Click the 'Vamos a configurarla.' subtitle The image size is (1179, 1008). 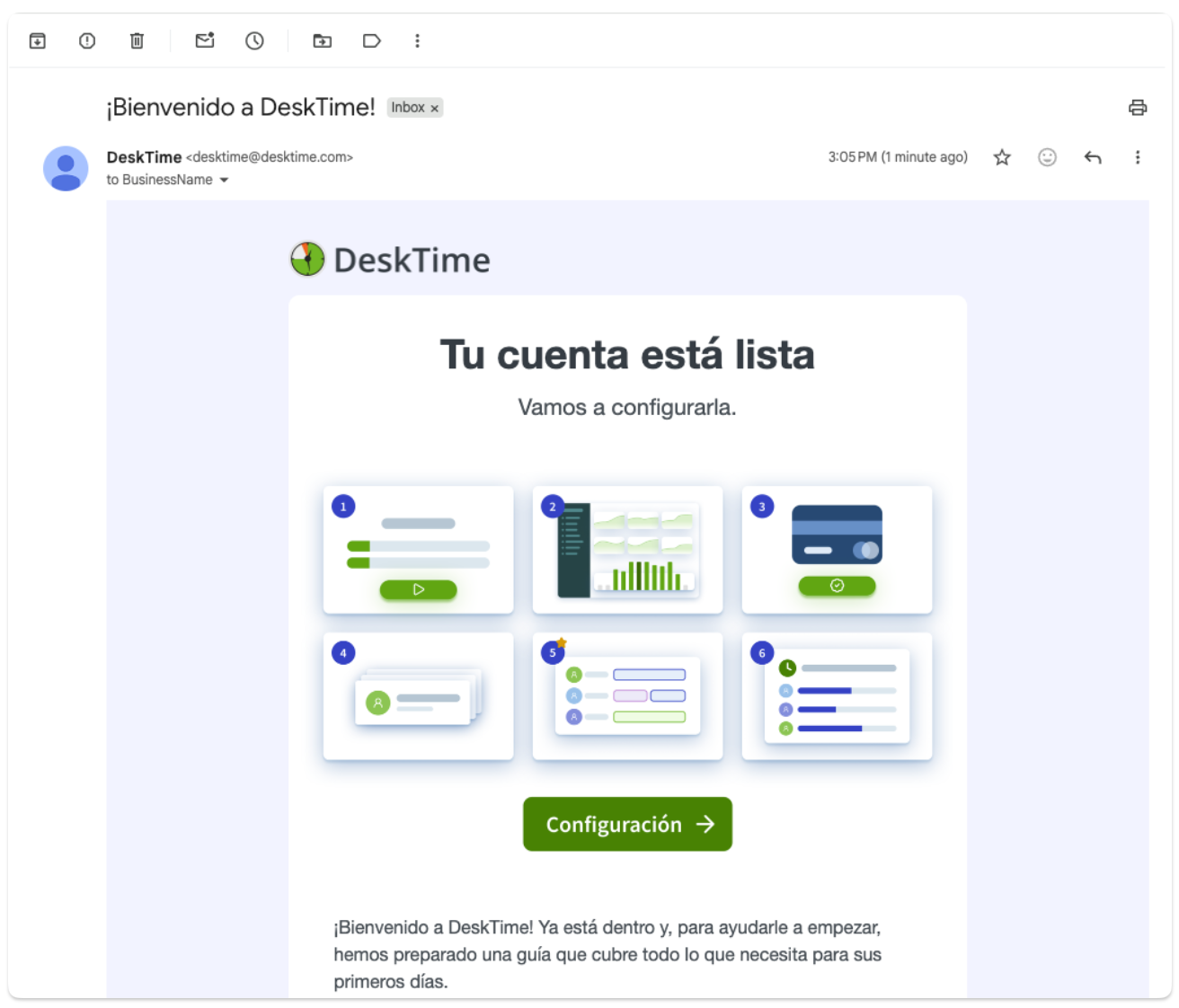click(x=627, y=408)
